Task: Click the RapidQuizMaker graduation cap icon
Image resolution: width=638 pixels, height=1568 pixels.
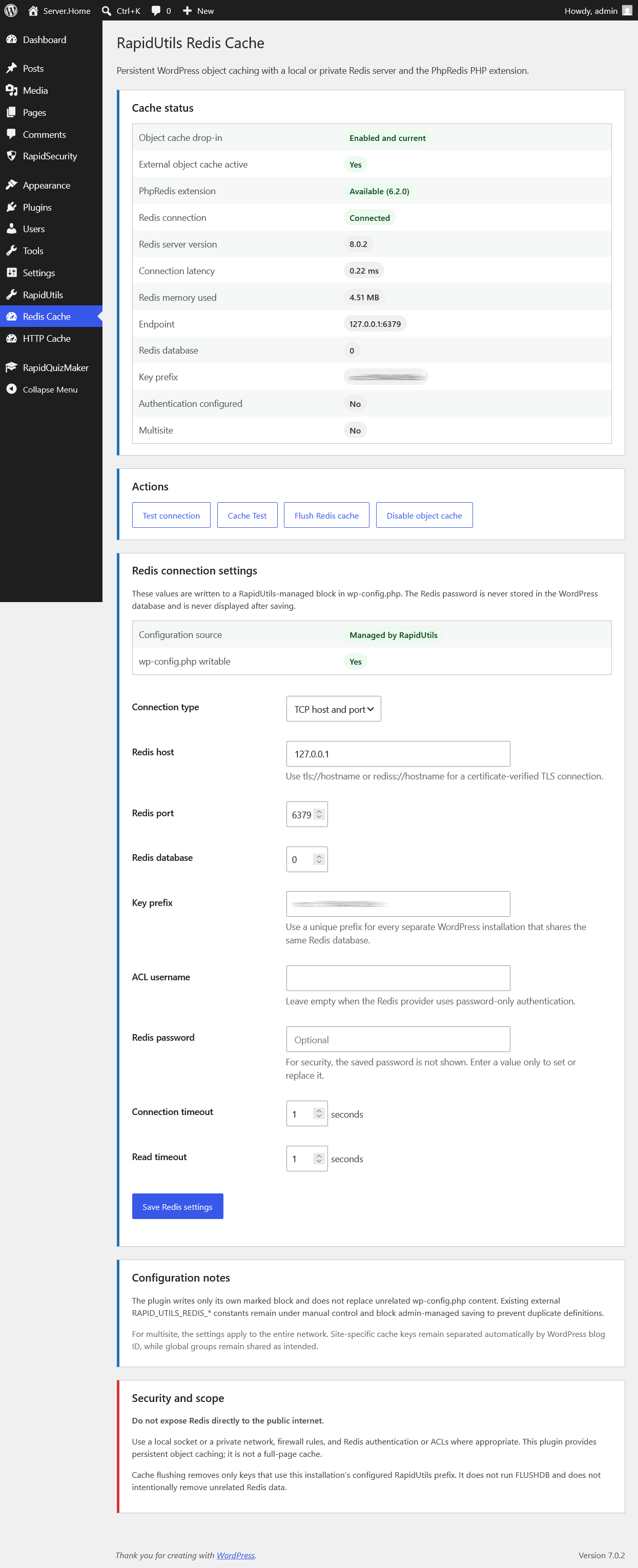Action: [x=12, y=367]
